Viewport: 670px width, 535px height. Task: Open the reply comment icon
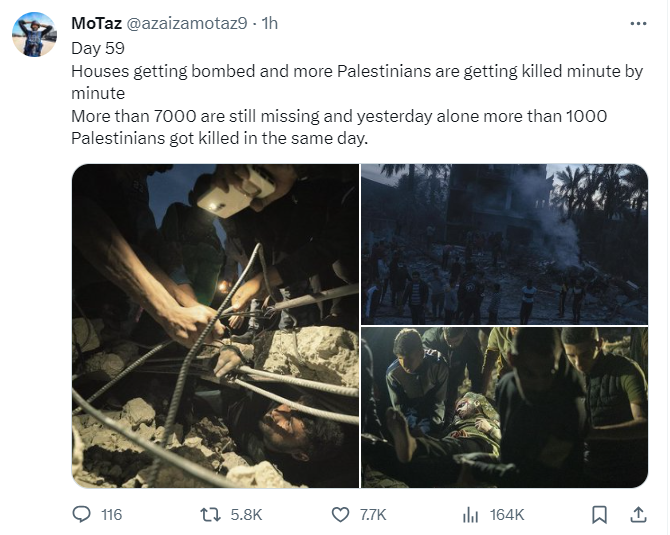[x=82, y=514]
